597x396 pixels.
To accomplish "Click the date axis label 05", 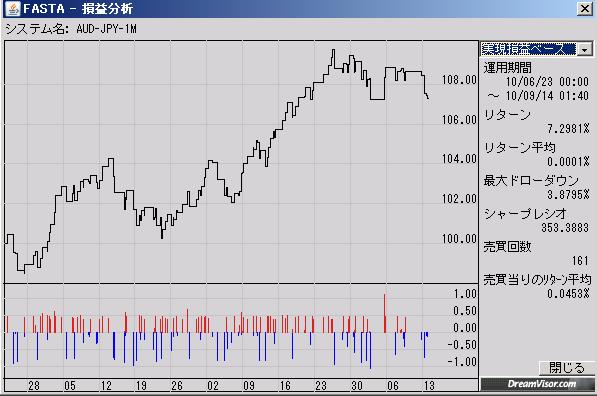I will (70, 386).
